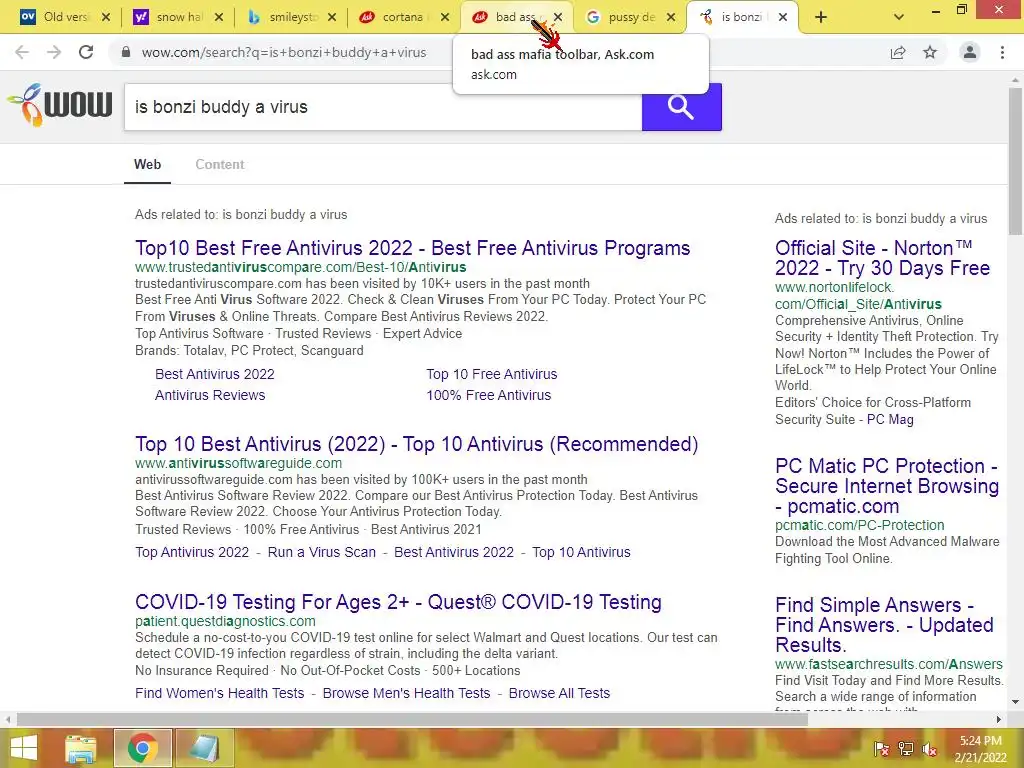1024x768 pixels.
Task: Open the 'Antivirus Reviews' sublink
Action: click(210, 395)
